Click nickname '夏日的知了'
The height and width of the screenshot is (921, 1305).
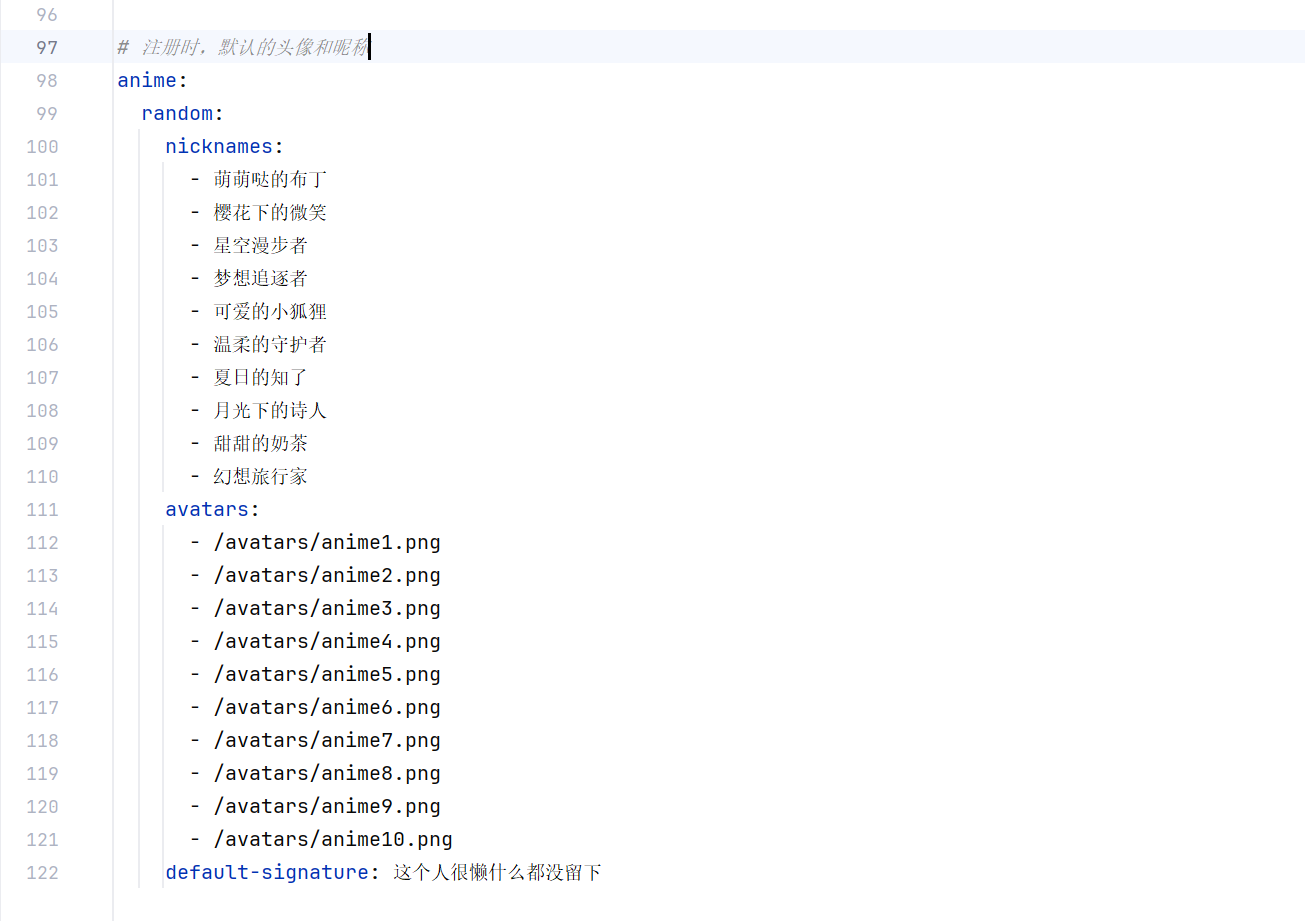click(x=260, y=377)
